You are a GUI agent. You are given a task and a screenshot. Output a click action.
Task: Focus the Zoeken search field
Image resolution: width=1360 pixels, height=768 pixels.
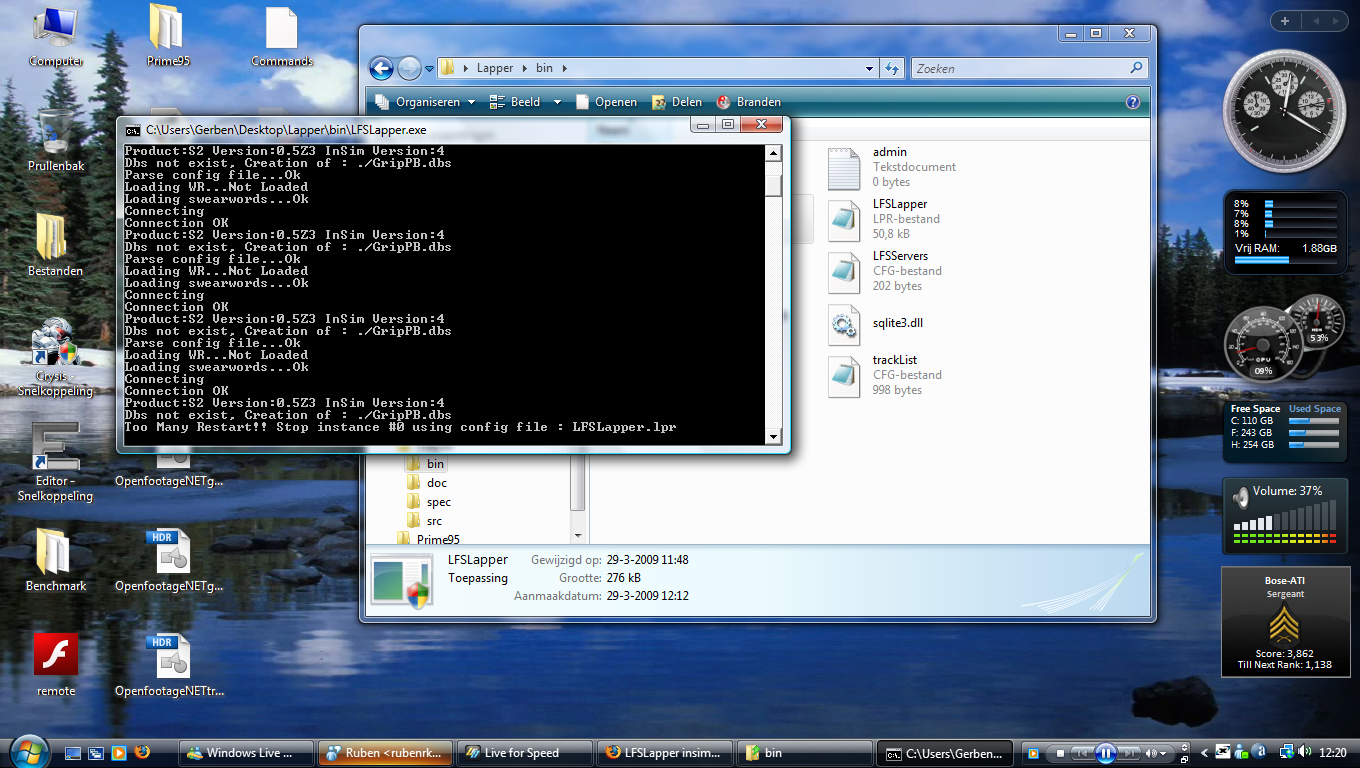coord(1028,69)
